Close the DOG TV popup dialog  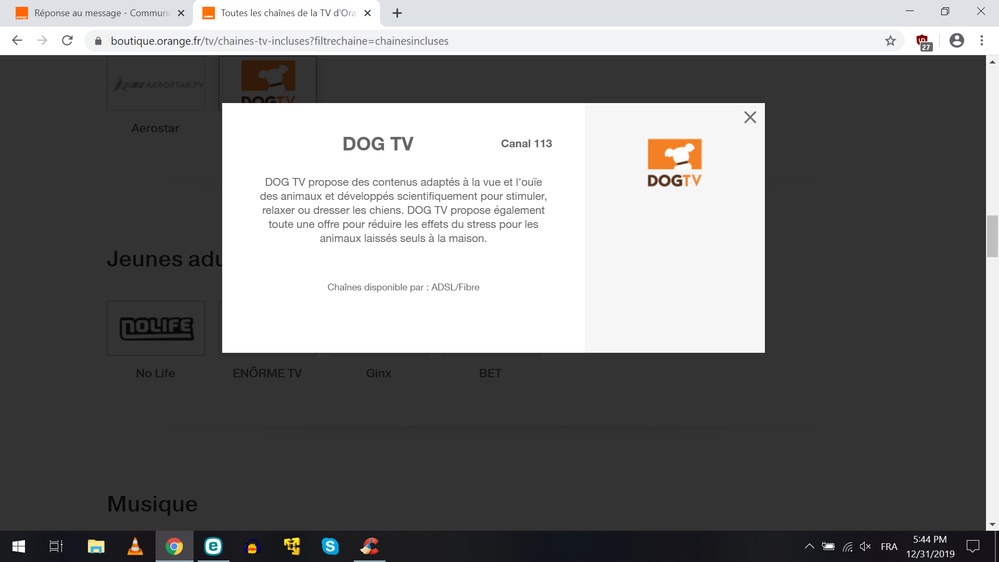750,117
